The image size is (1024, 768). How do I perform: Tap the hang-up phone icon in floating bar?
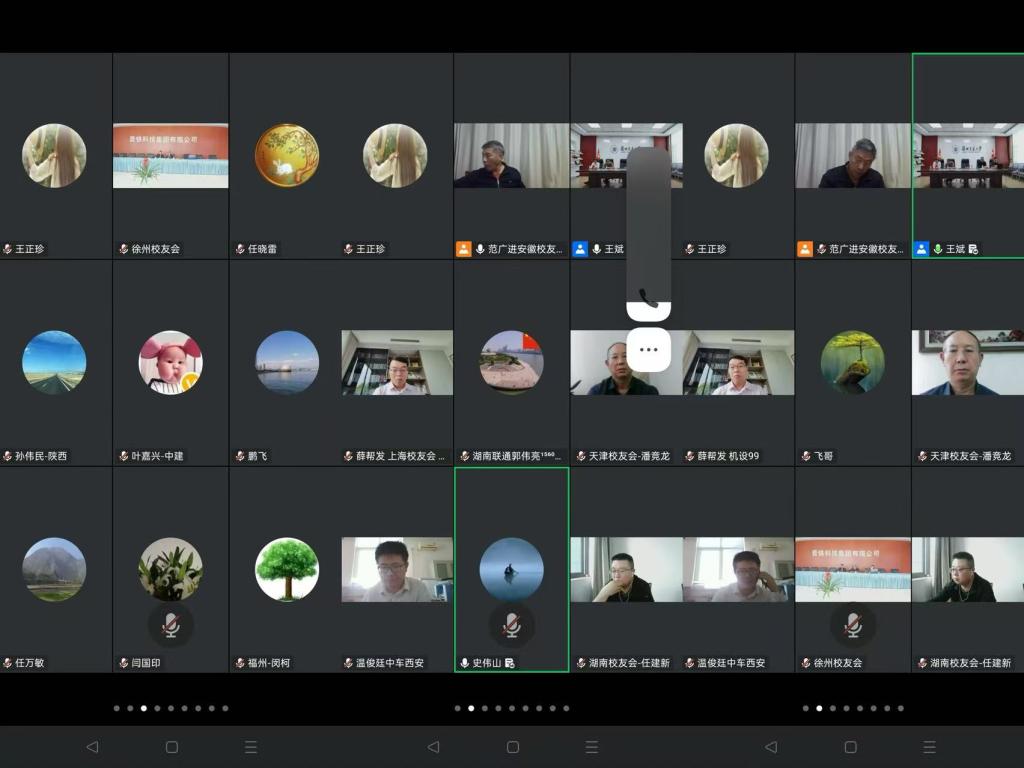coord(649,299)
